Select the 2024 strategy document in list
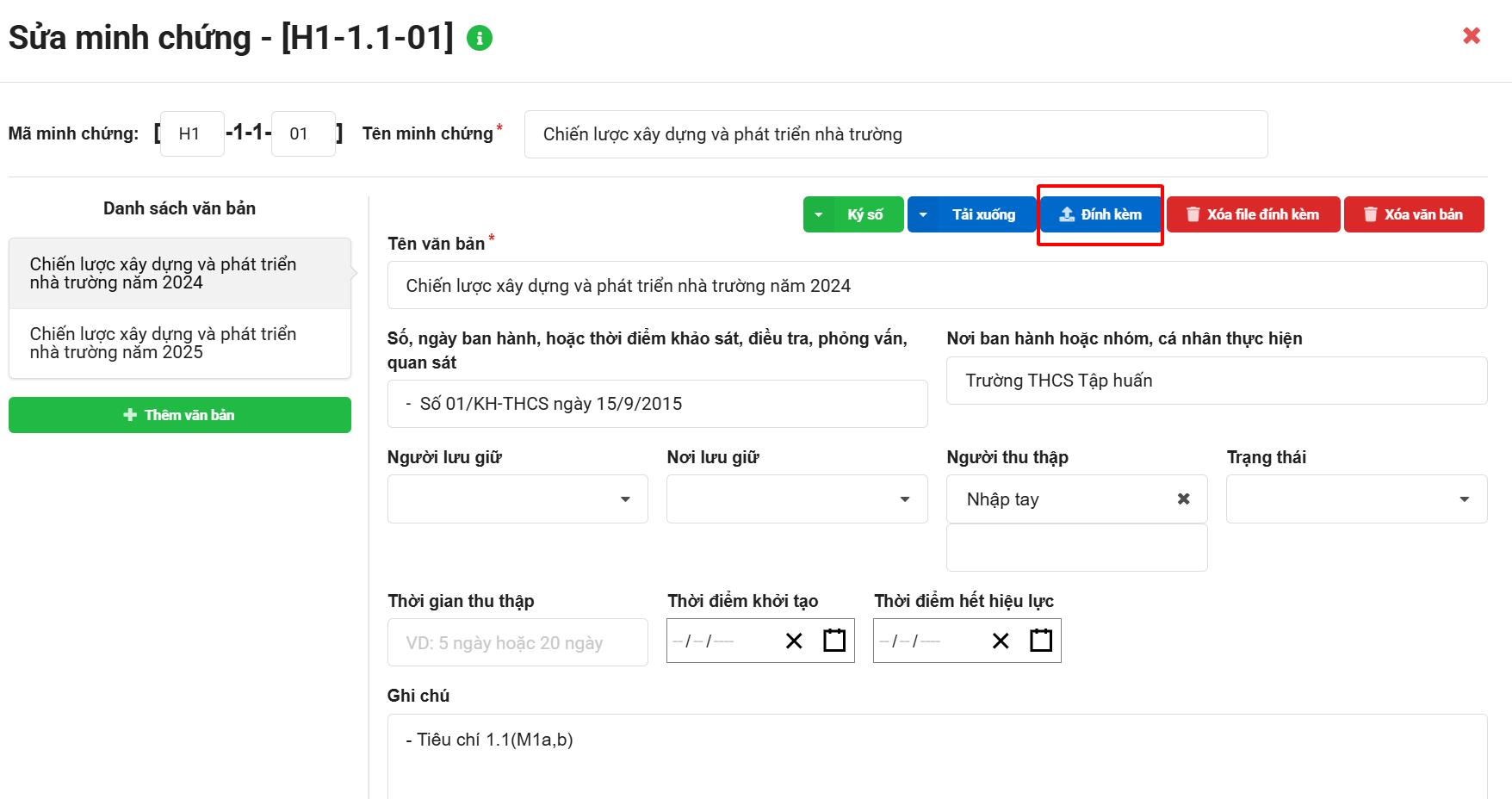 [x=179, y=274]
